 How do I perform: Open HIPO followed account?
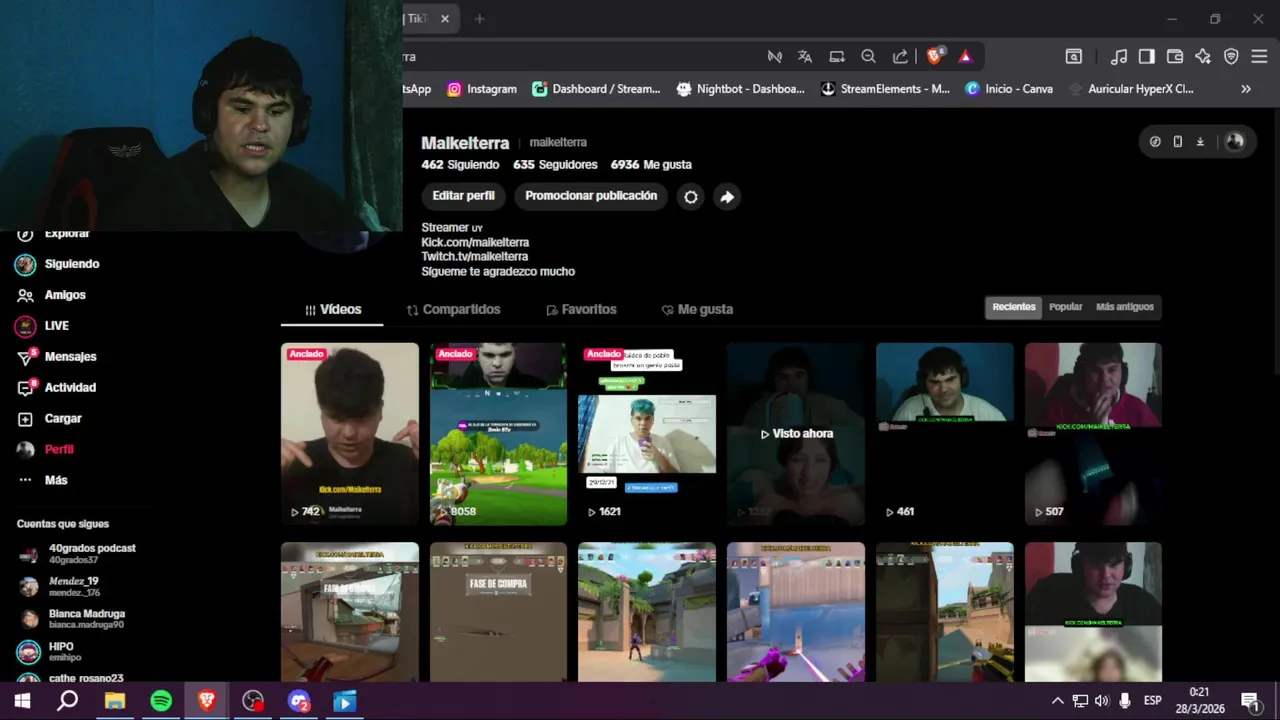coord(46,652)
